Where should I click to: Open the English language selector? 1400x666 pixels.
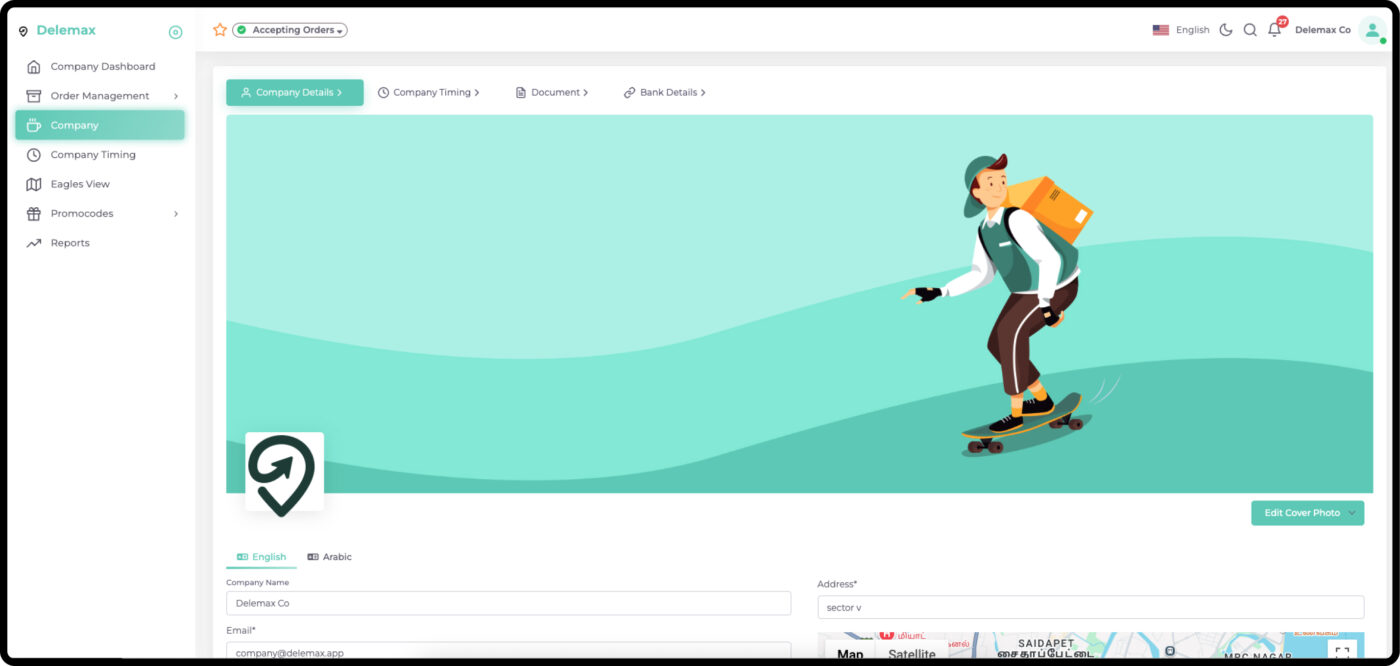pos(1181,30)
